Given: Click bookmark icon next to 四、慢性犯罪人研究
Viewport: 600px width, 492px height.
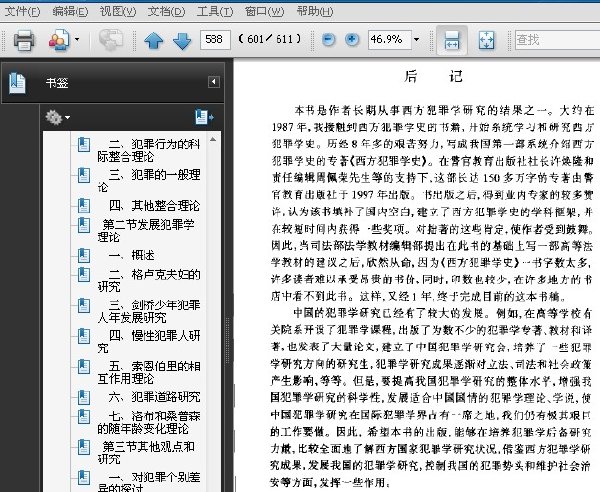Looking at the screenshot, I should pos(84,336).
